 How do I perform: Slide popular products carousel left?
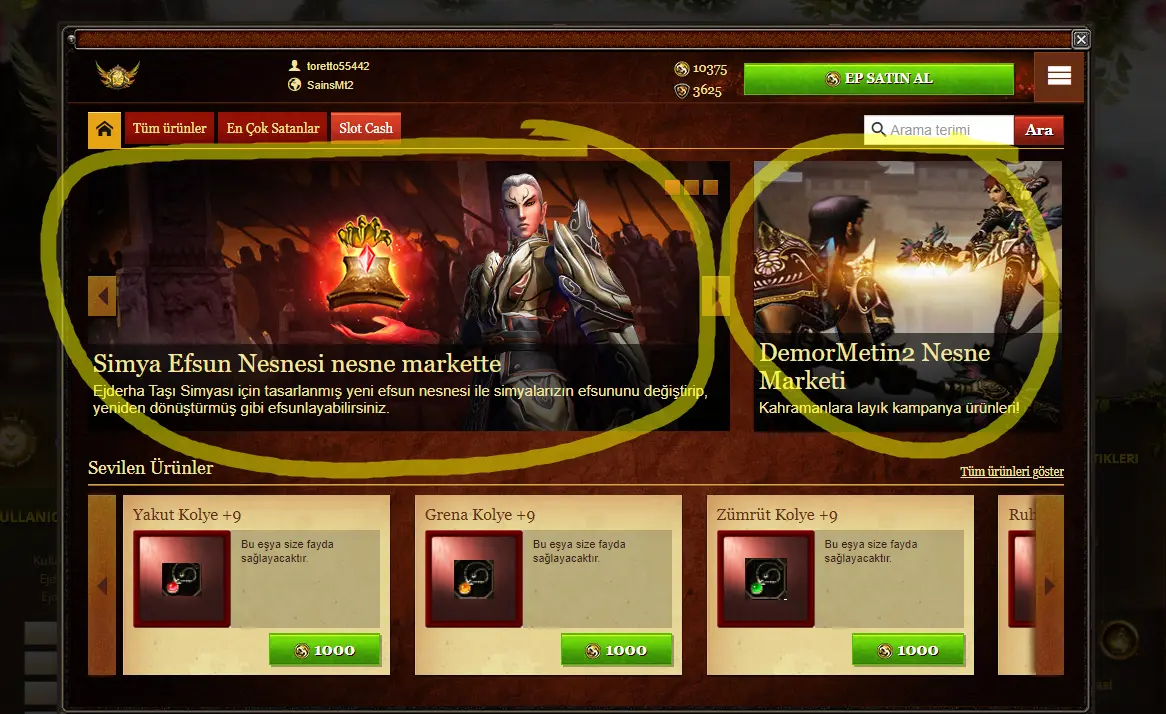pyautogui.click(x=102, y=585)
